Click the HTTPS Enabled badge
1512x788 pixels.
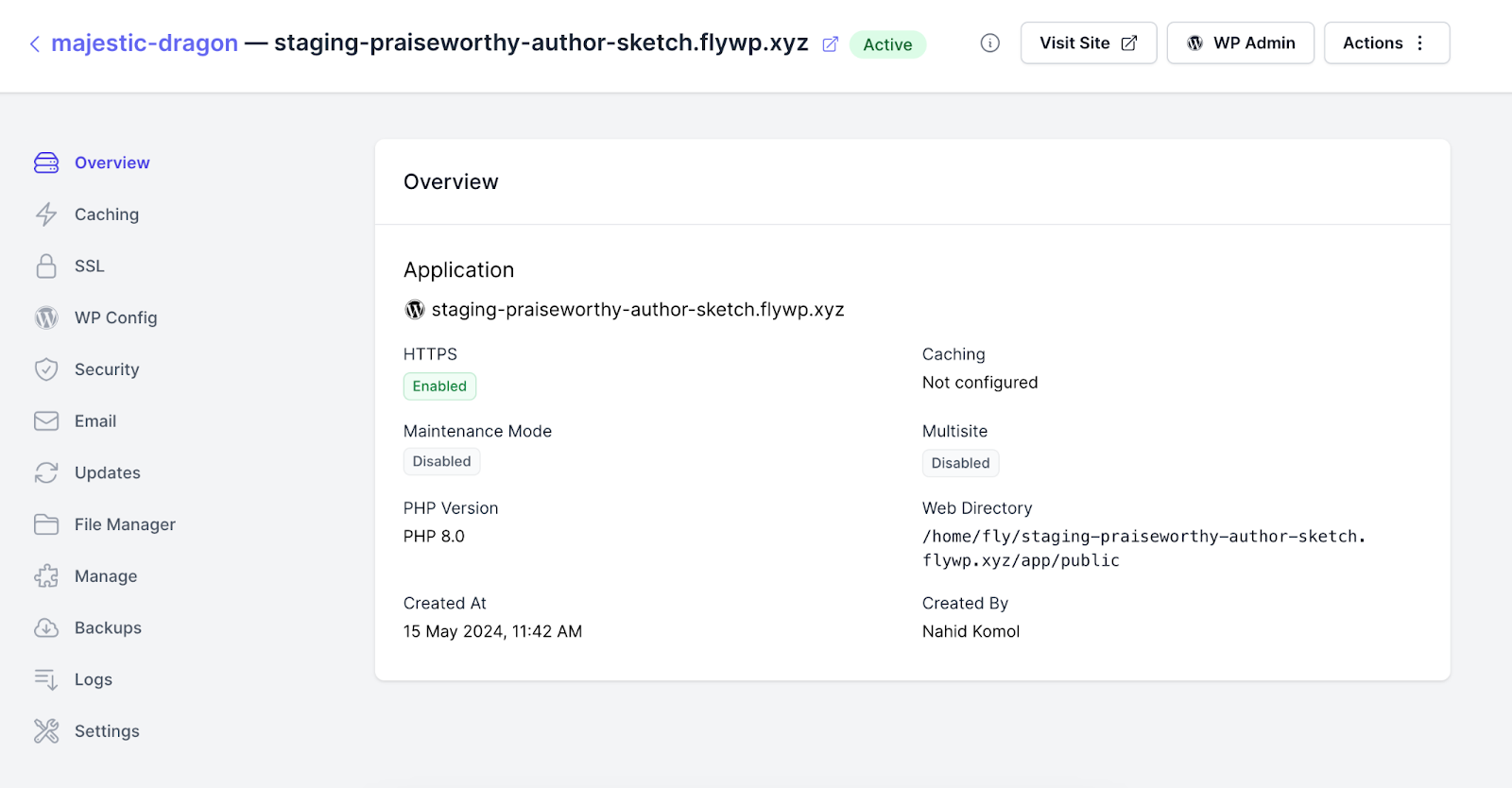coord(439,386)
